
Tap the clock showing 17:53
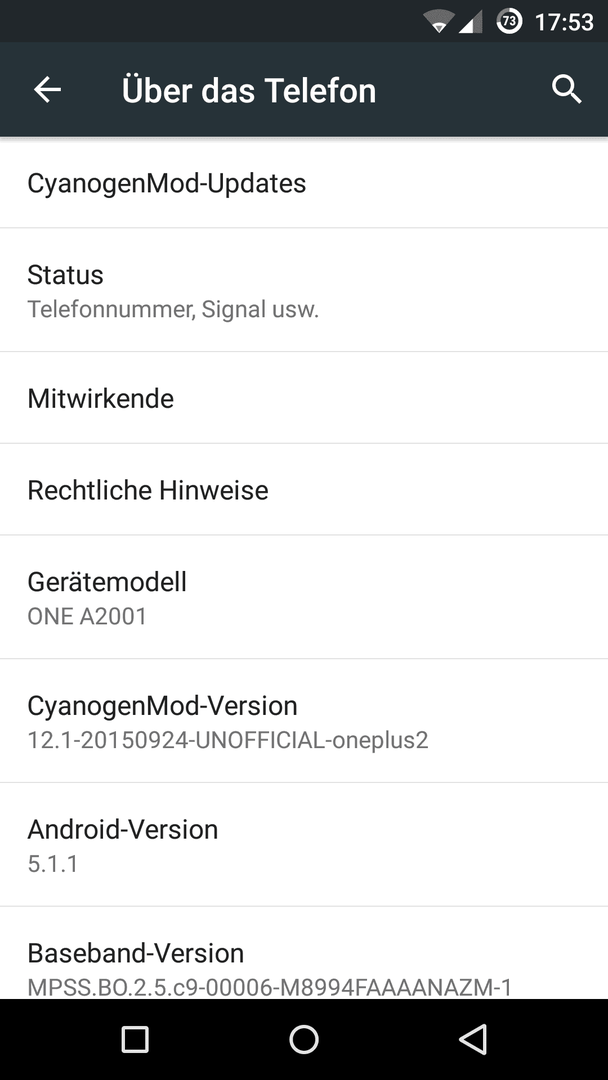pyautogui.click(x=564, y=22)
